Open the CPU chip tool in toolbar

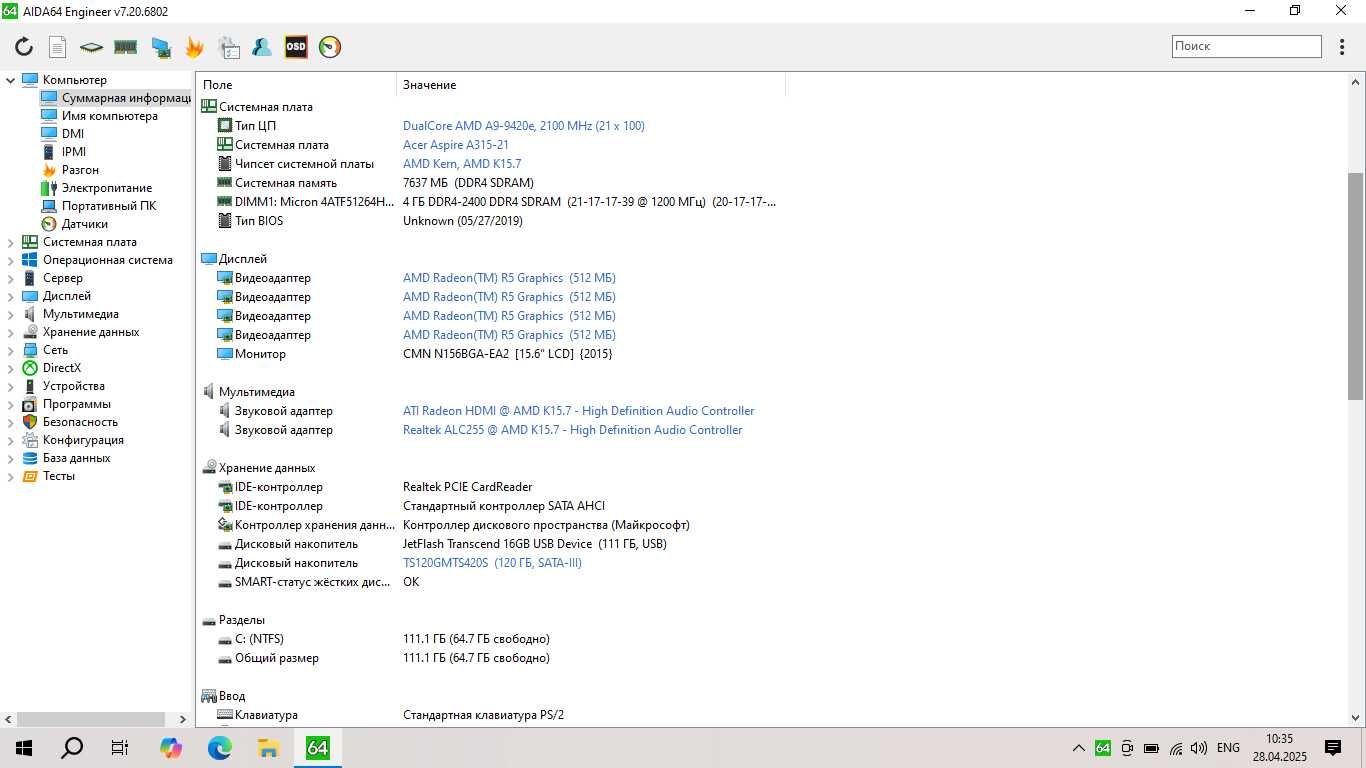tap(91, 47)
